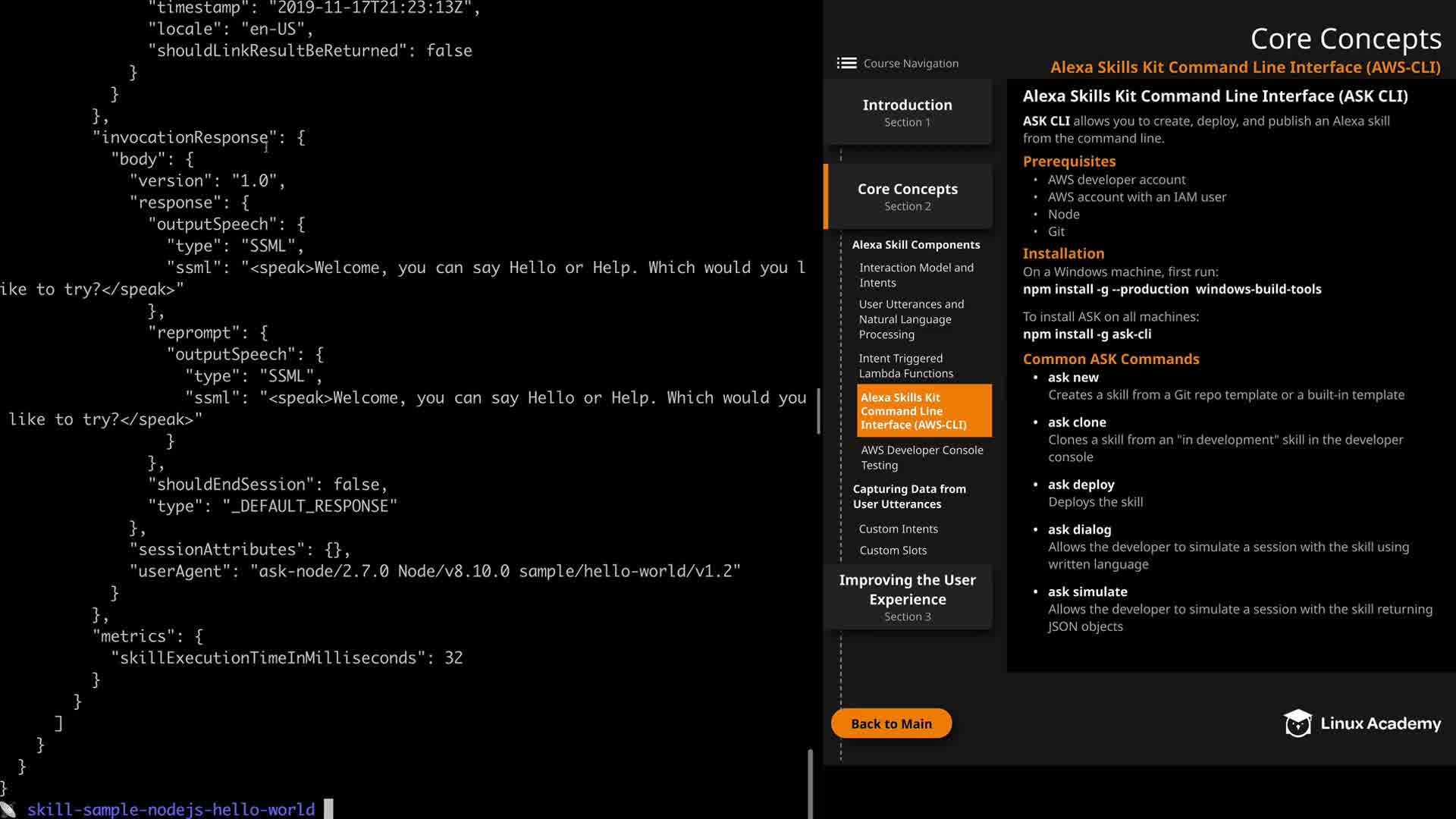The width and height of the screenshot is (1456, 819).
Task: Collapse the Core Concepts Section 2 card
Action: (x=907, y=196)
